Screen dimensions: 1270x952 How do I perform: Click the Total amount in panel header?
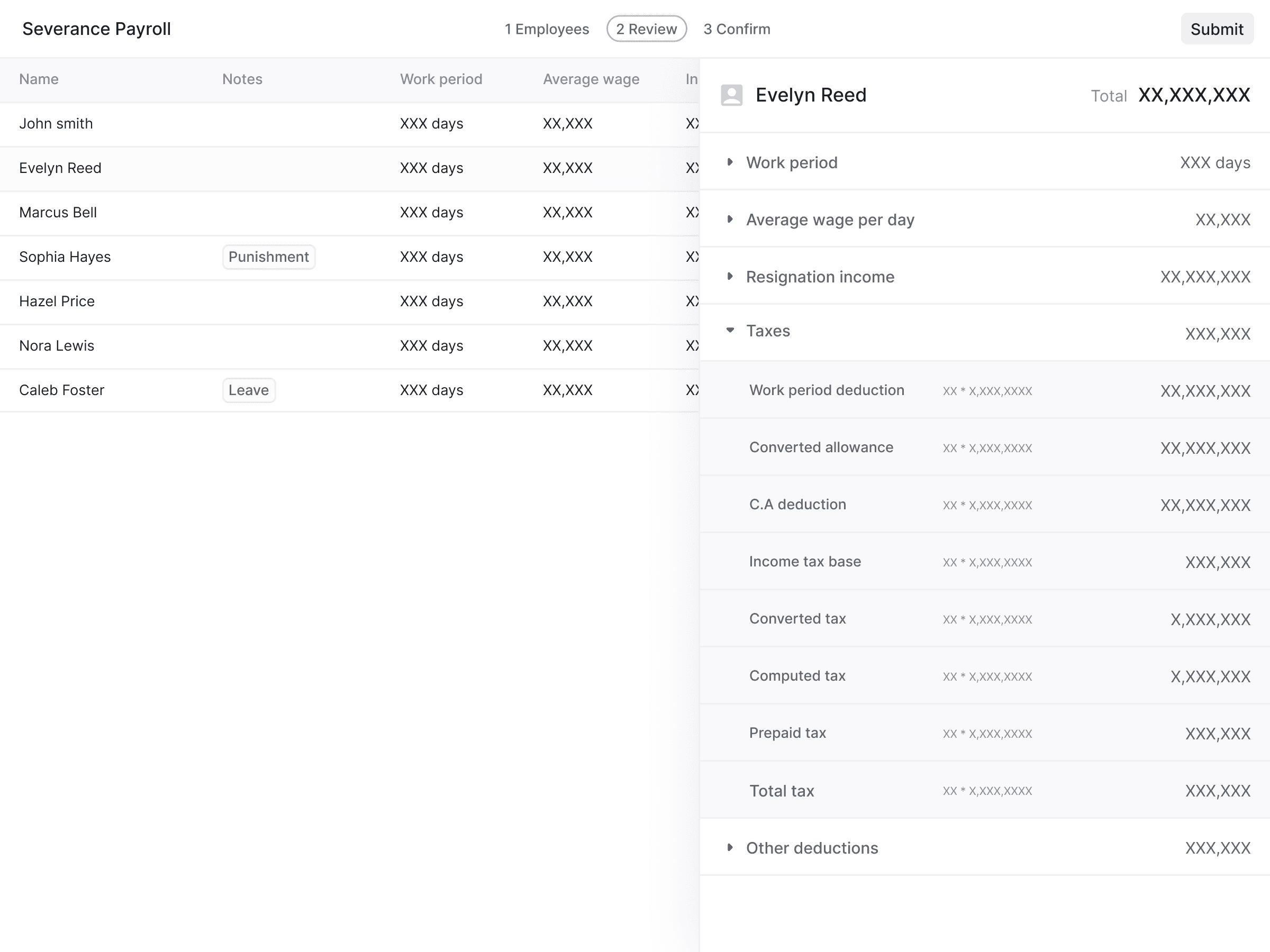1194,95
